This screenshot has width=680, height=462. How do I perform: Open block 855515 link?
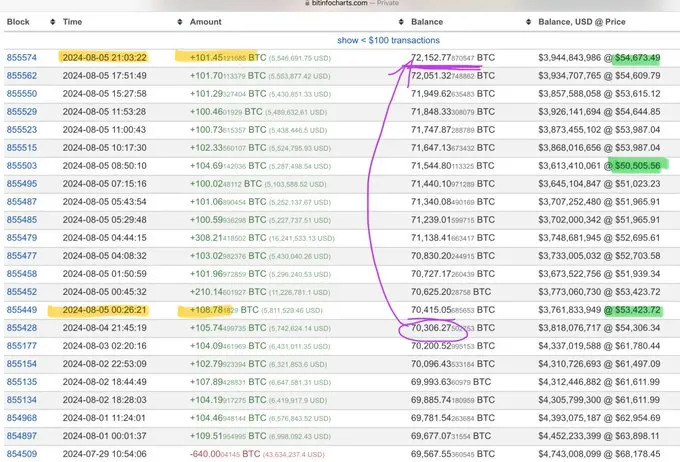point(22,147)
